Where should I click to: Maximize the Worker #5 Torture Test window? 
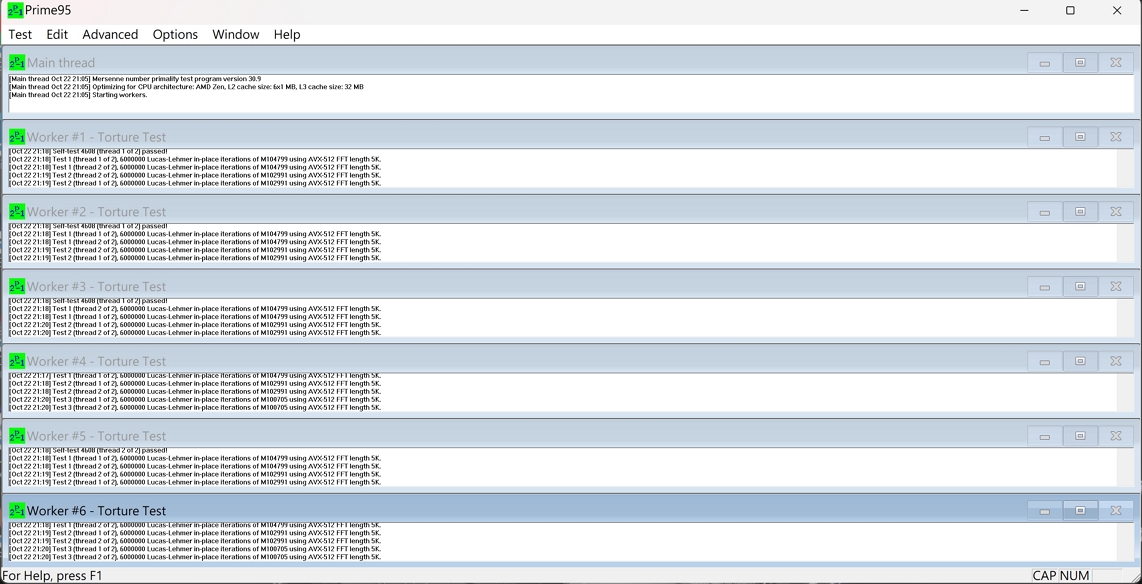point(1080,436)
